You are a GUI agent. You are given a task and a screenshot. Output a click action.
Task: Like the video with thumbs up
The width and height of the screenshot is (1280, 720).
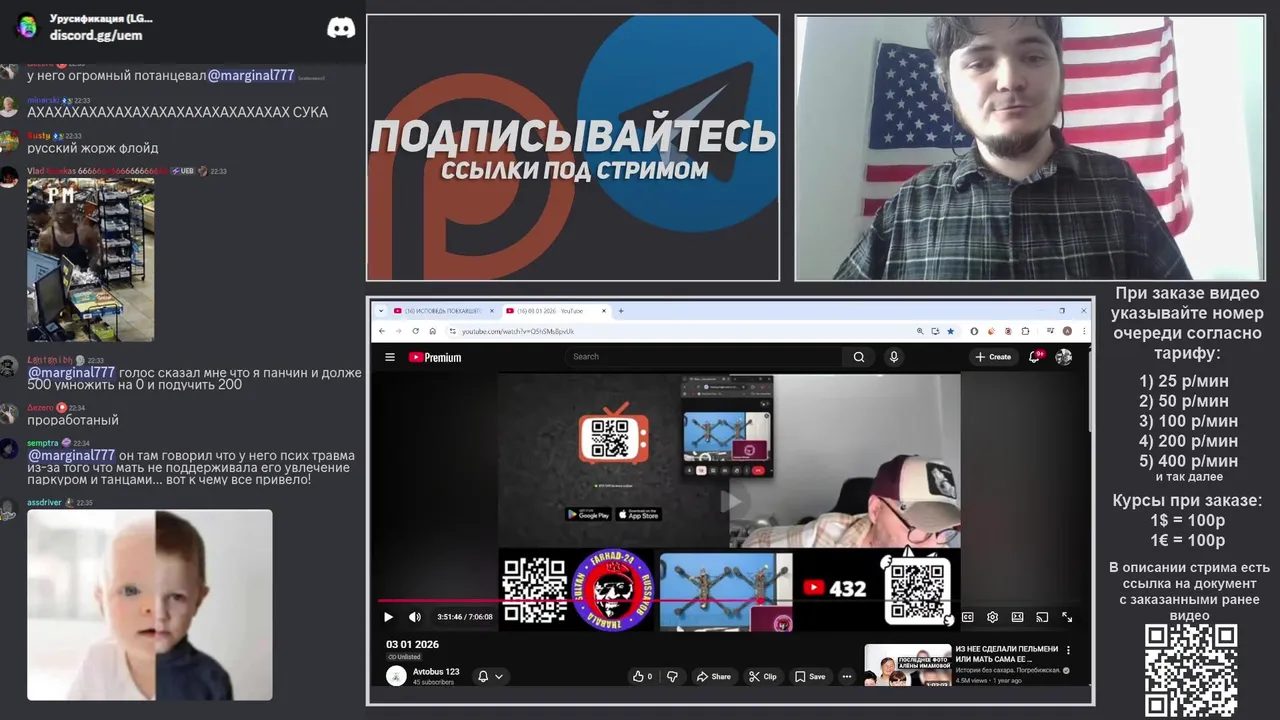pos(642,676)
